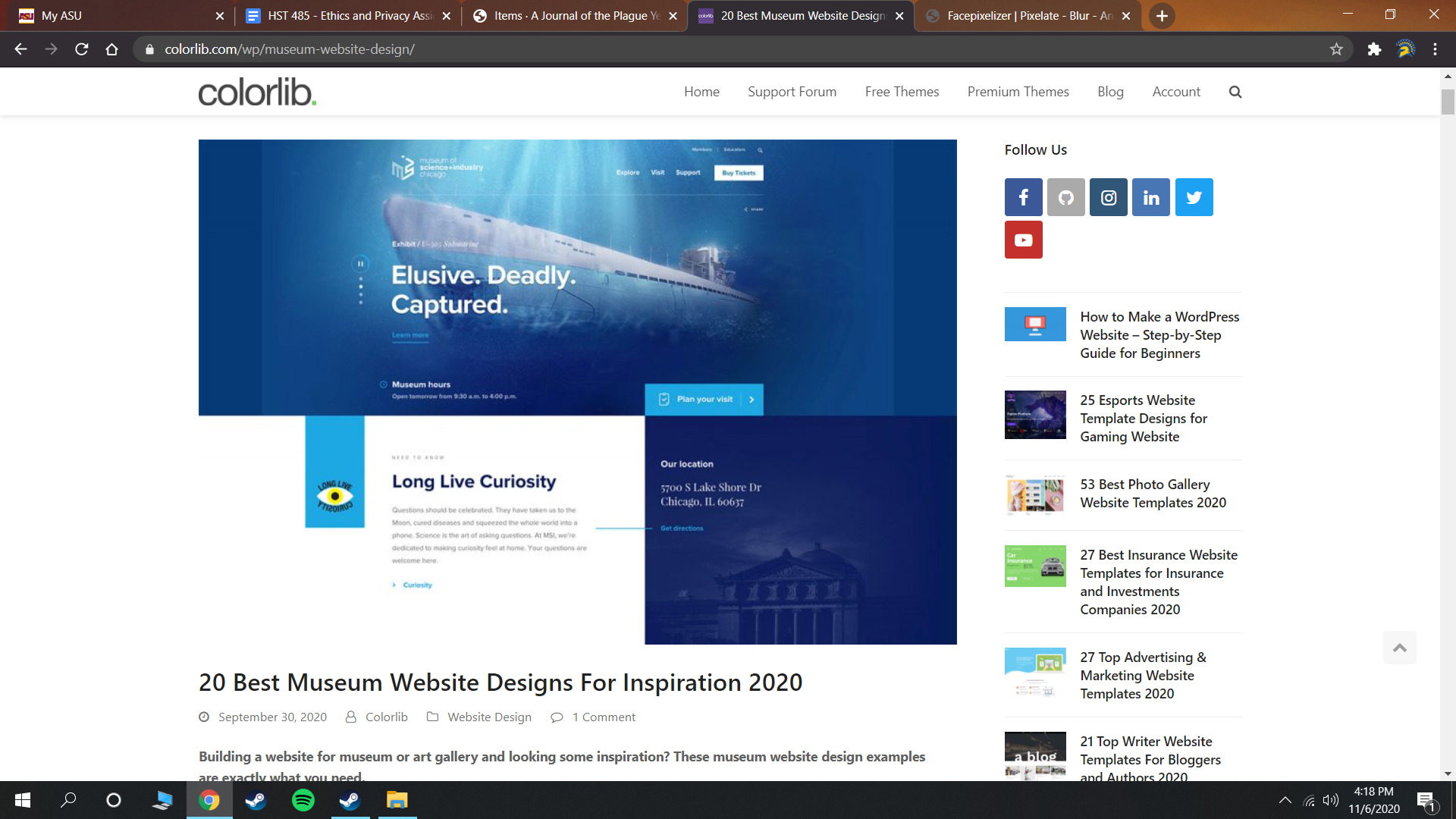Click the Twitter follow icon
Image resolution: width=1456 pixels, height=819 pixels.
click(x=1194, y=197)
